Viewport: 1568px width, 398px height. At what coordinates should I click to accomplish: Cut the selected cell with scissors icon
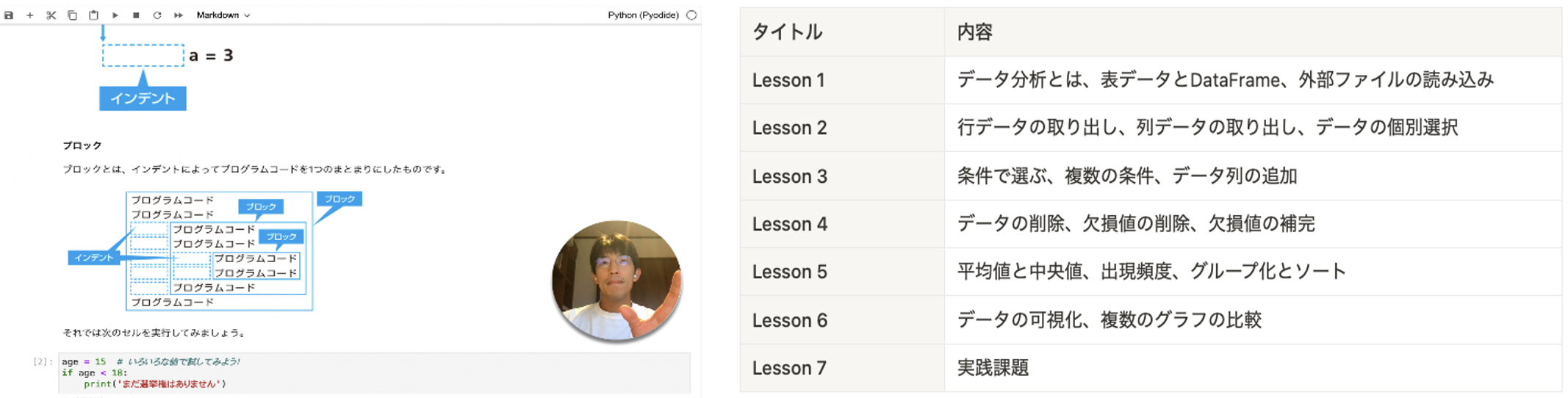[51, 15]
